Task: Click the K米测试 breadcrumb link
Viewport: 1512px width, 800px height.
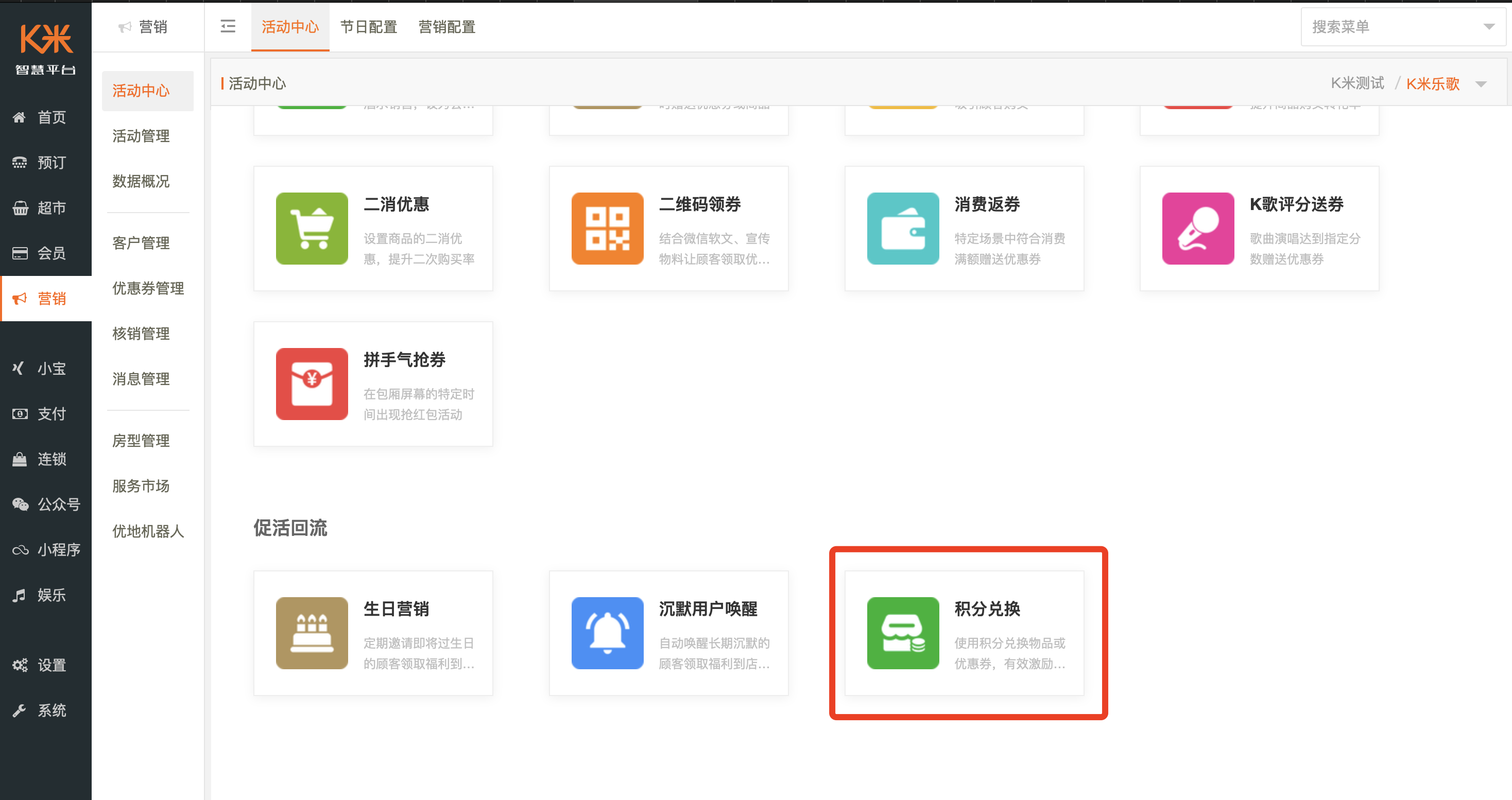Action: point(1357,83)
